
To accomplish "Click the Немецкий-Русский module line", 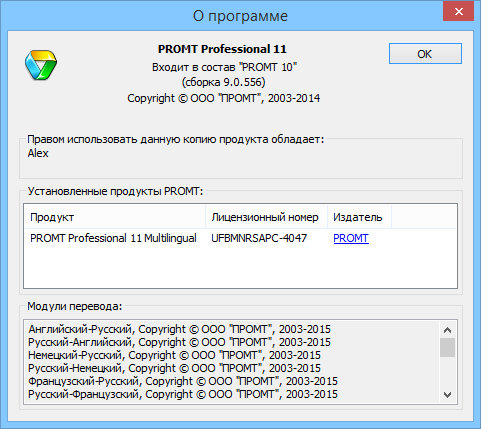I will point(174,355).
